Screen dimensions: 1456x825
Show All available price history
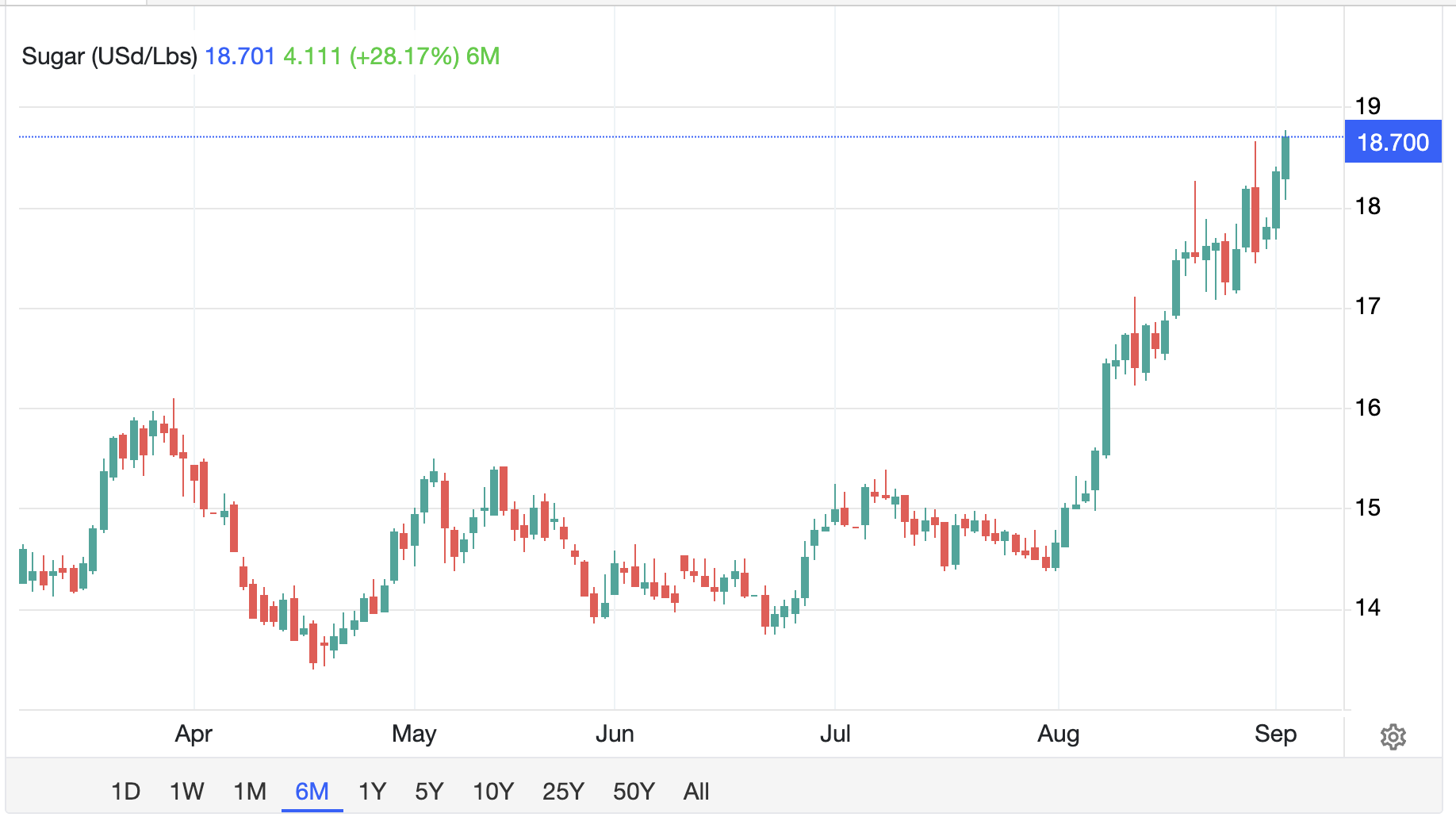tap(696, 792)
